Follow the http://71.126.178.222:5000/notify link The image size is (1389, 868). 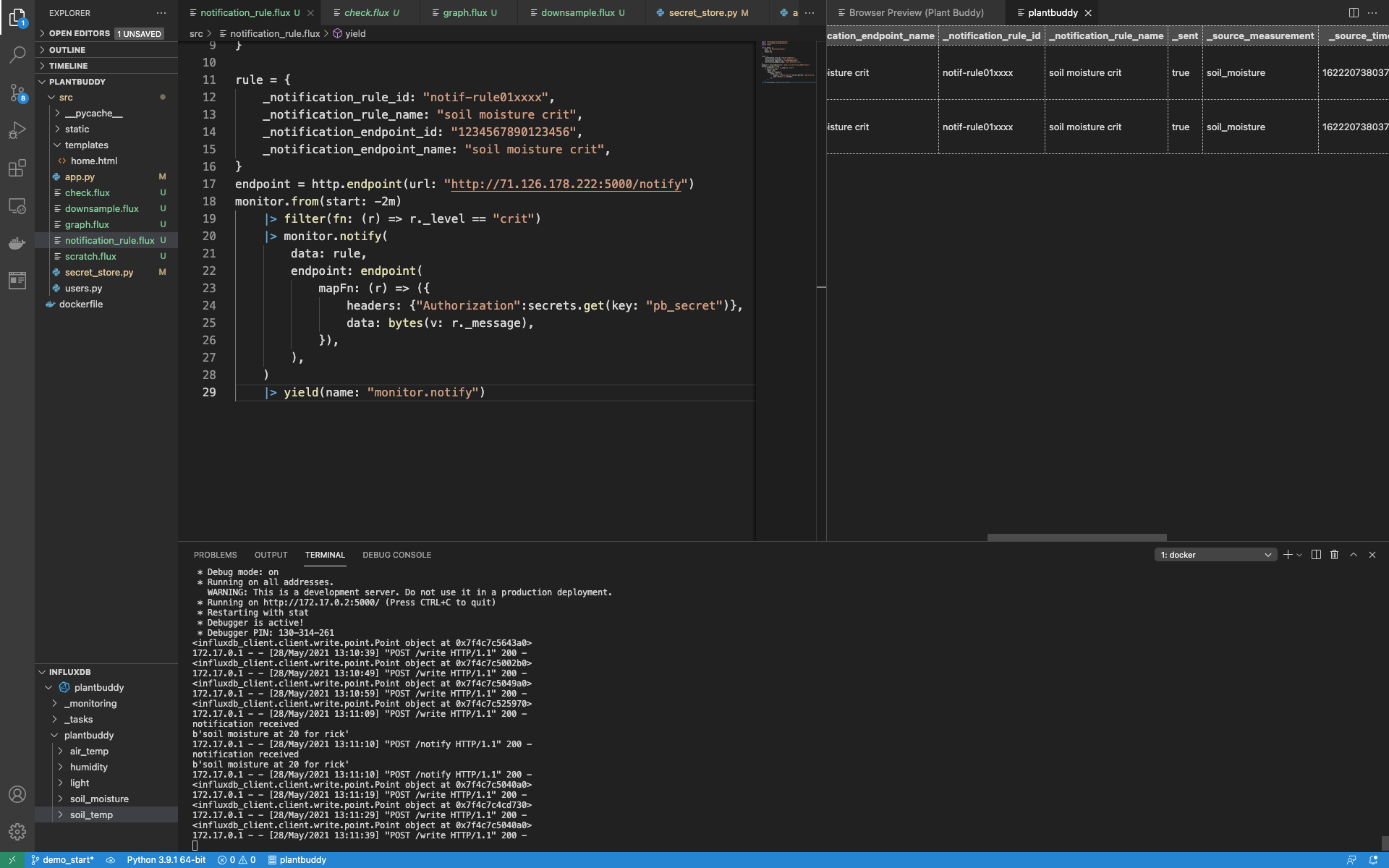[x=566, y=184]
